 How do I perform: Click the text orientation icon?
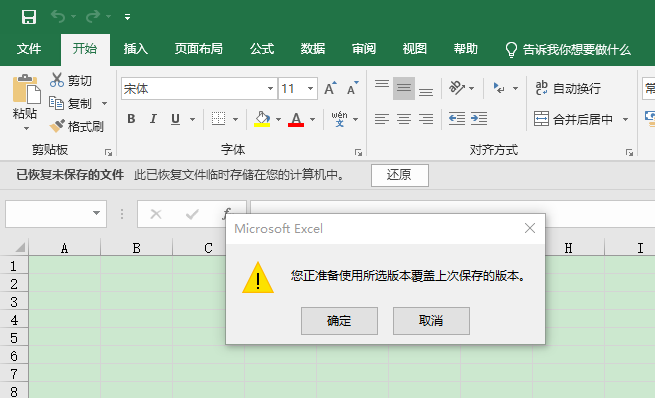457,88
